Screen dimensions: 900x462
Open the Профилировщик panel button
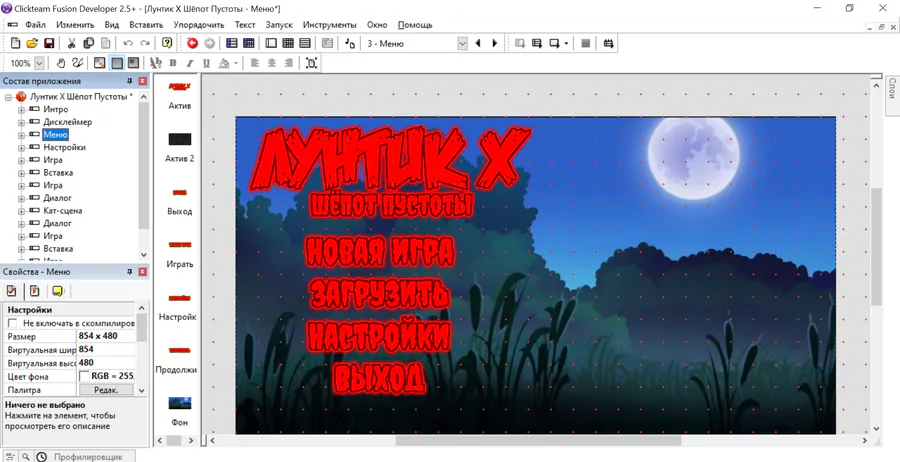pos(87,457)
